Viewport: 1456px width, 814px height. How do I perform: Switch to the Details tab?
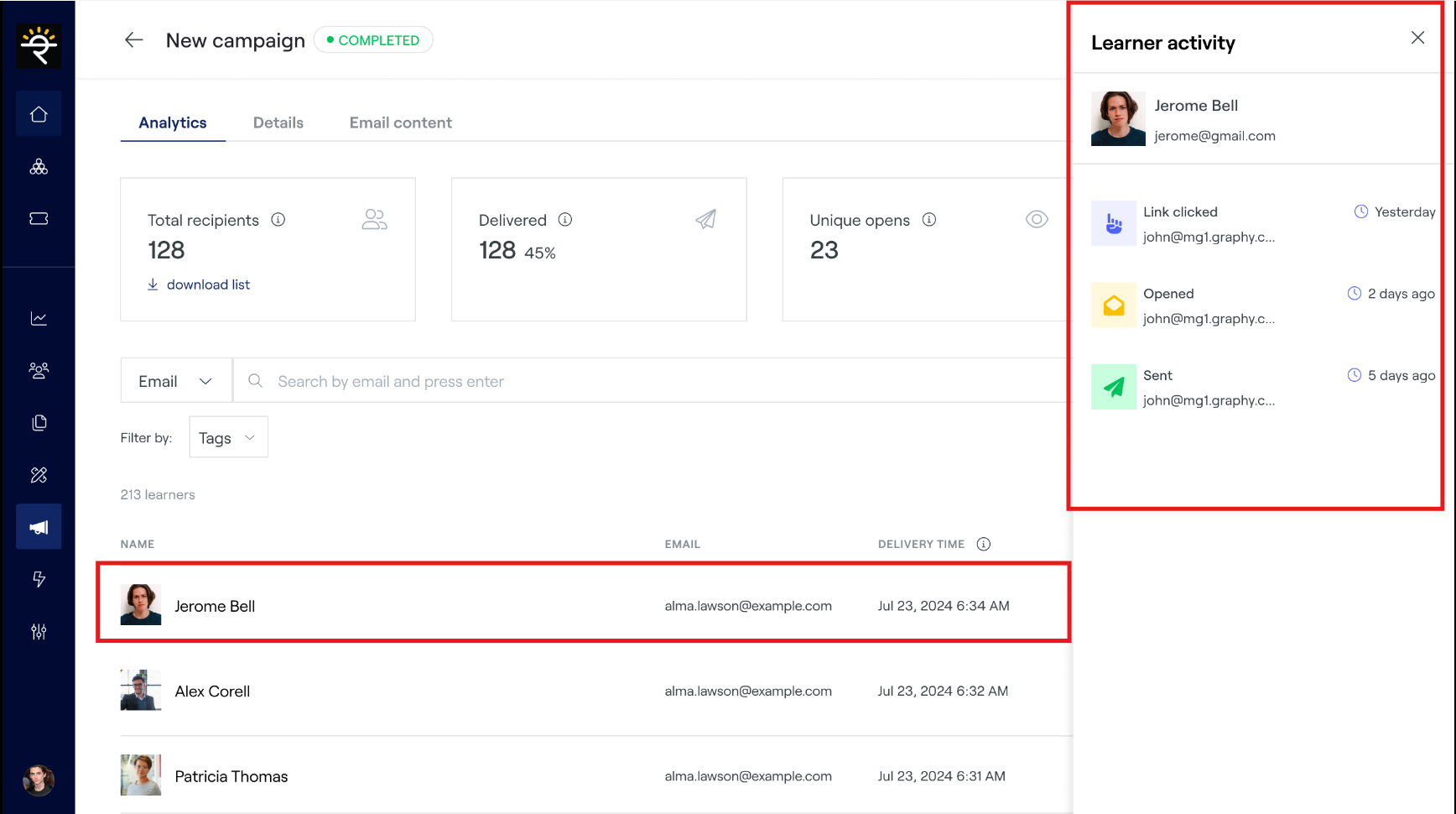pyautogui.click(x=278, y=123)
